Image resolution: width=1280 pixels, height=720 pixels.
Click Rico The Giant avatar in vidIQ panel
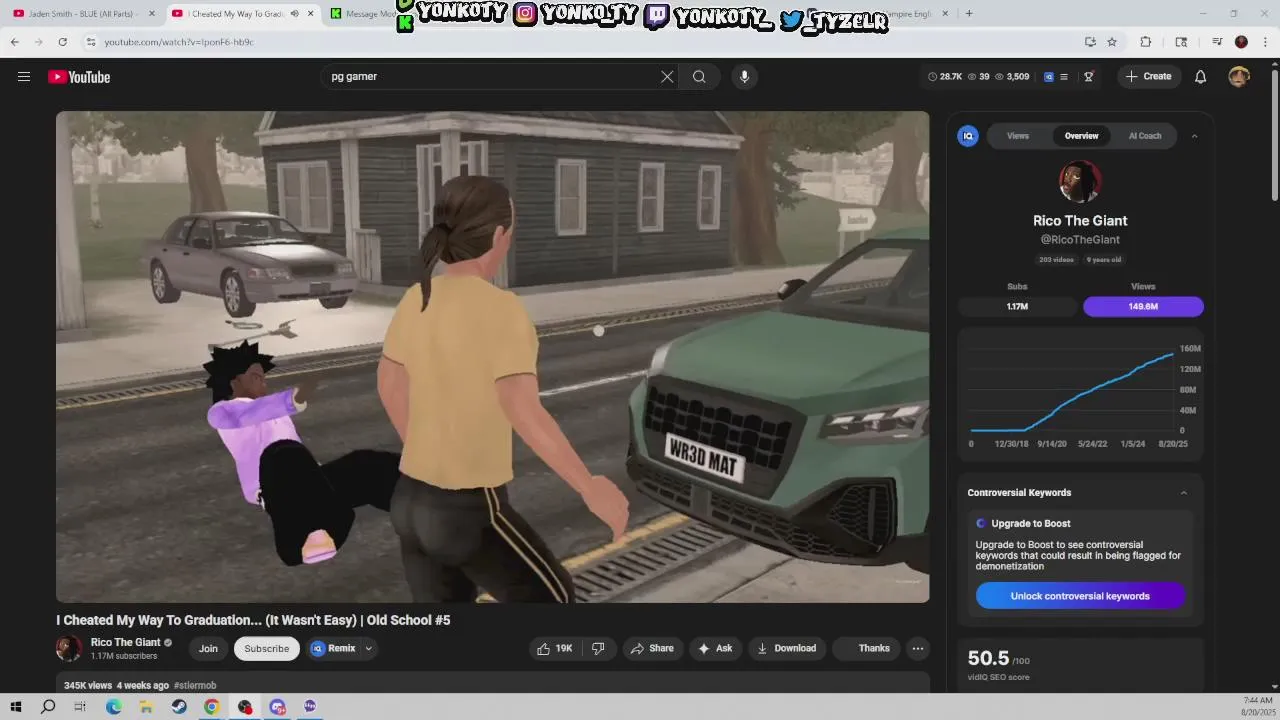tap(1080, 182)
